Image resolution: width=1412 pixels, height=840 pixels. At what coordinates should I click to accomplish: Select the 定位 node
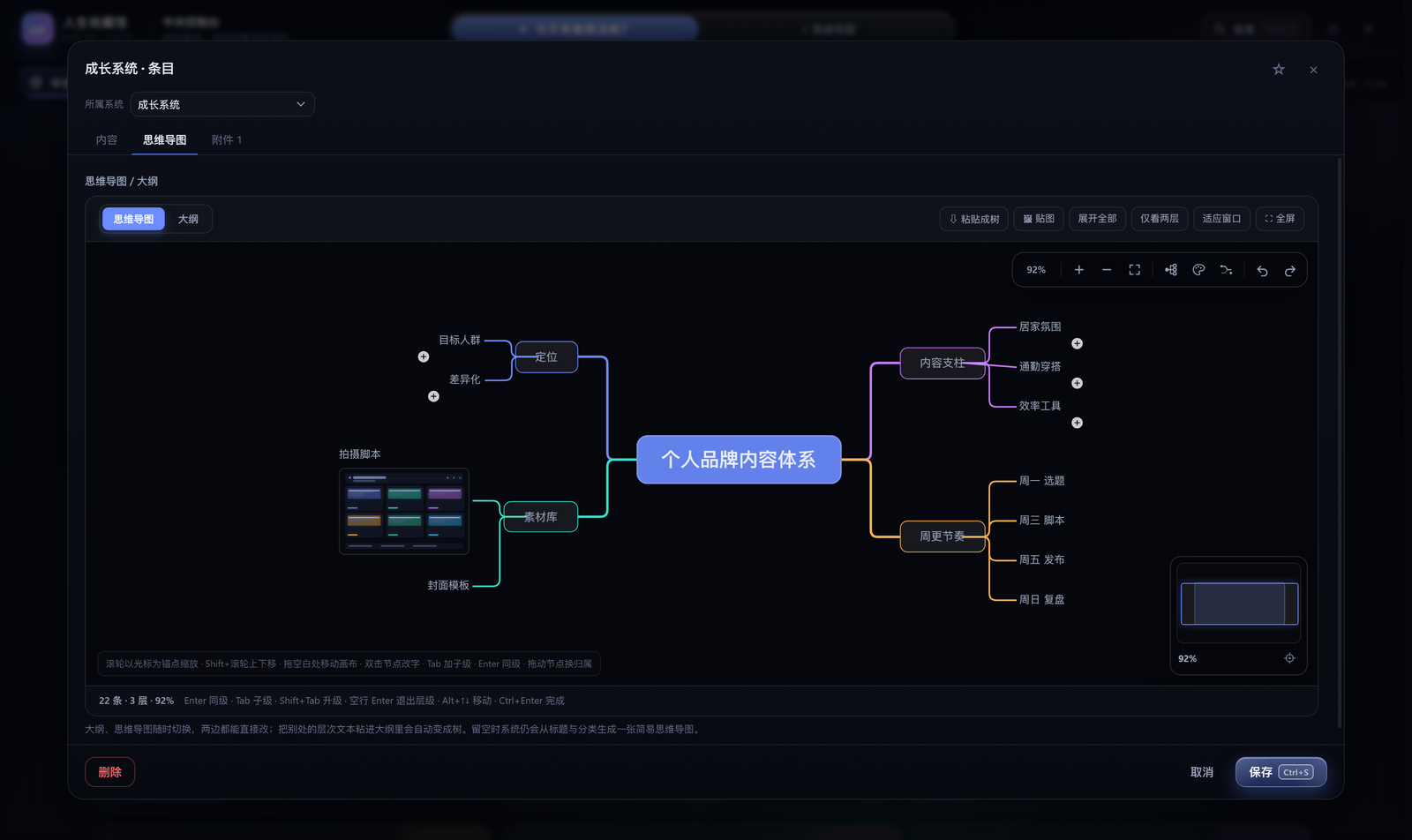[546, 357]
